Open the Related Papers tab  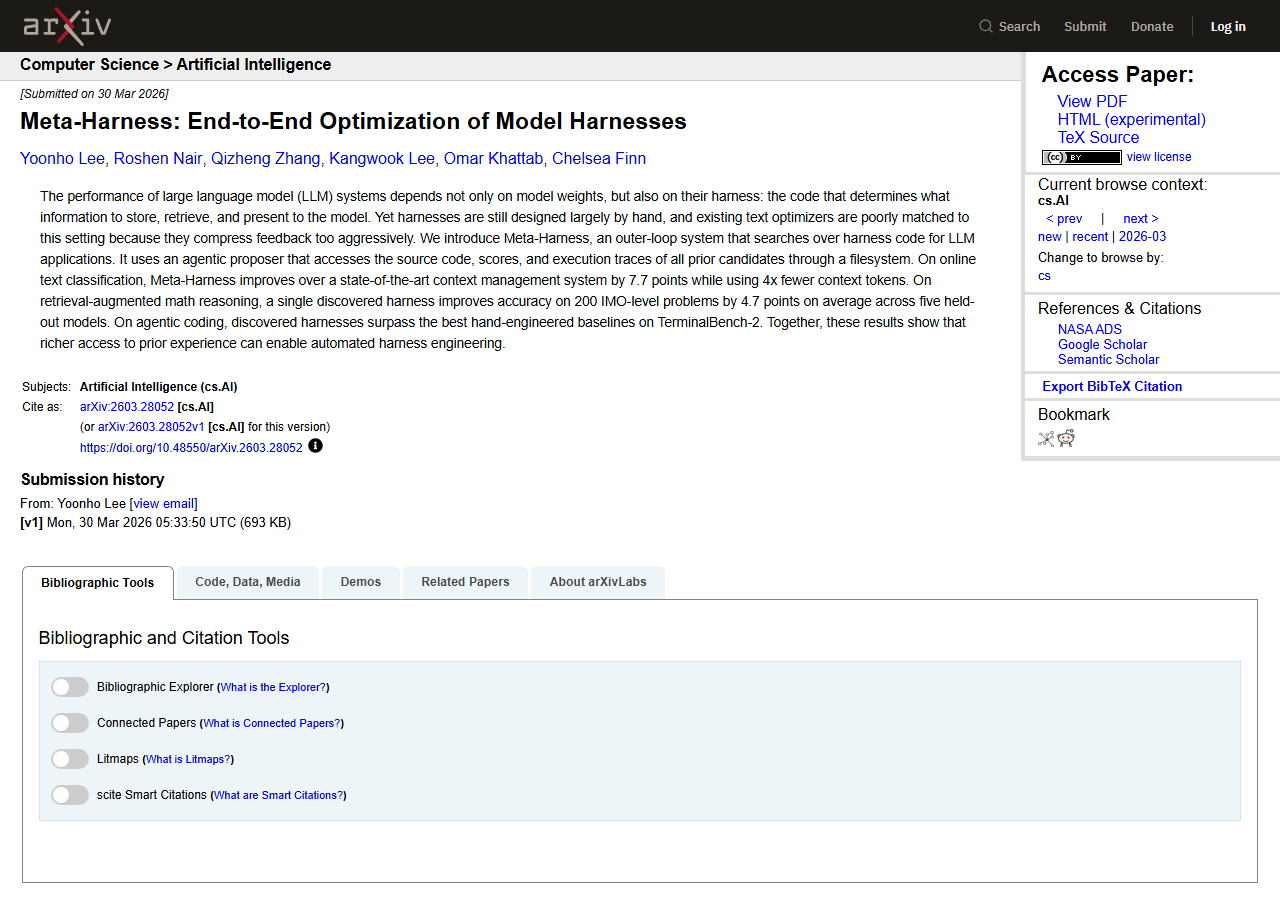tap(465, 582)
